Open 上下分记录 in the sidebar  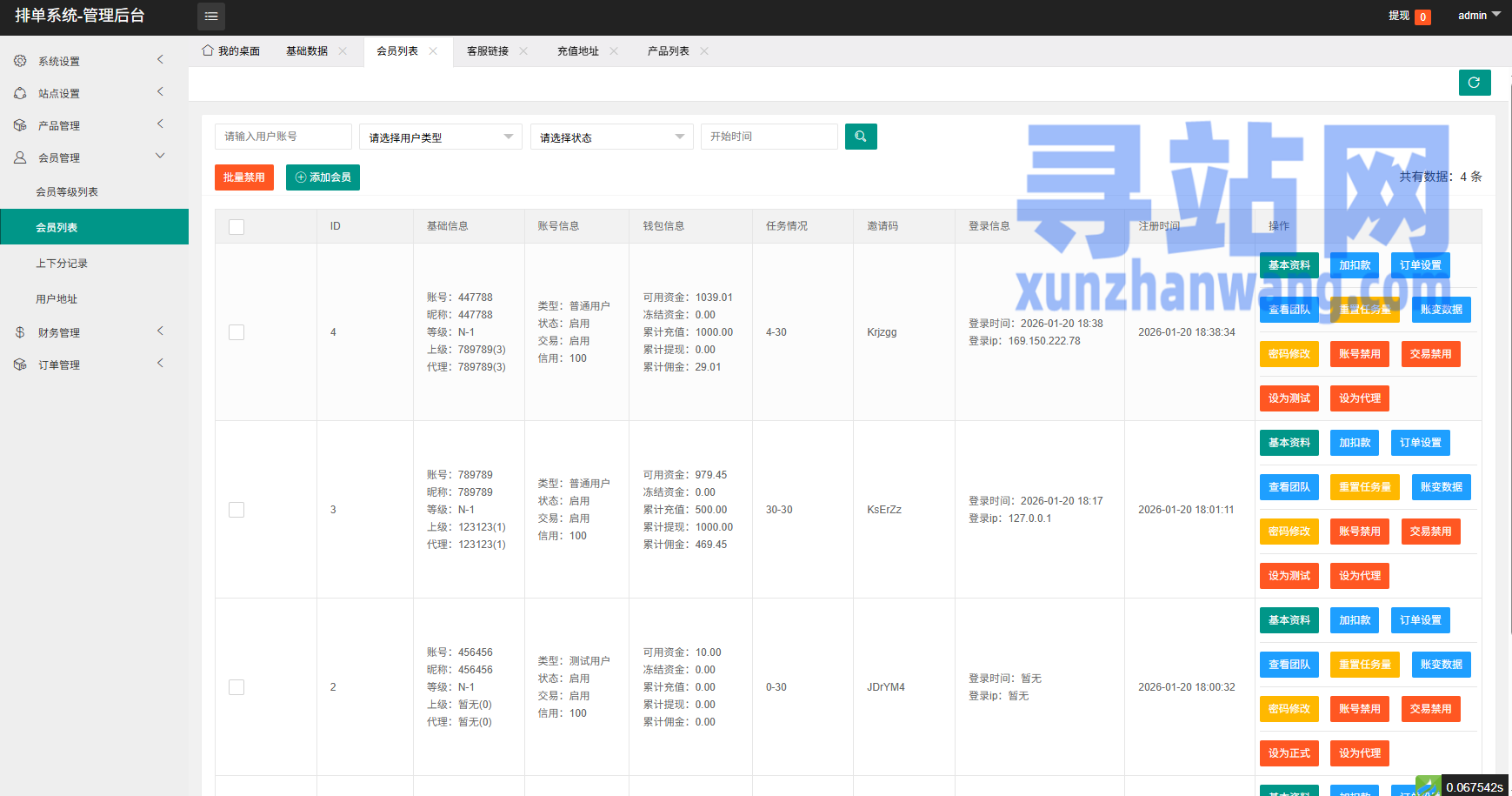click(62, 264)
